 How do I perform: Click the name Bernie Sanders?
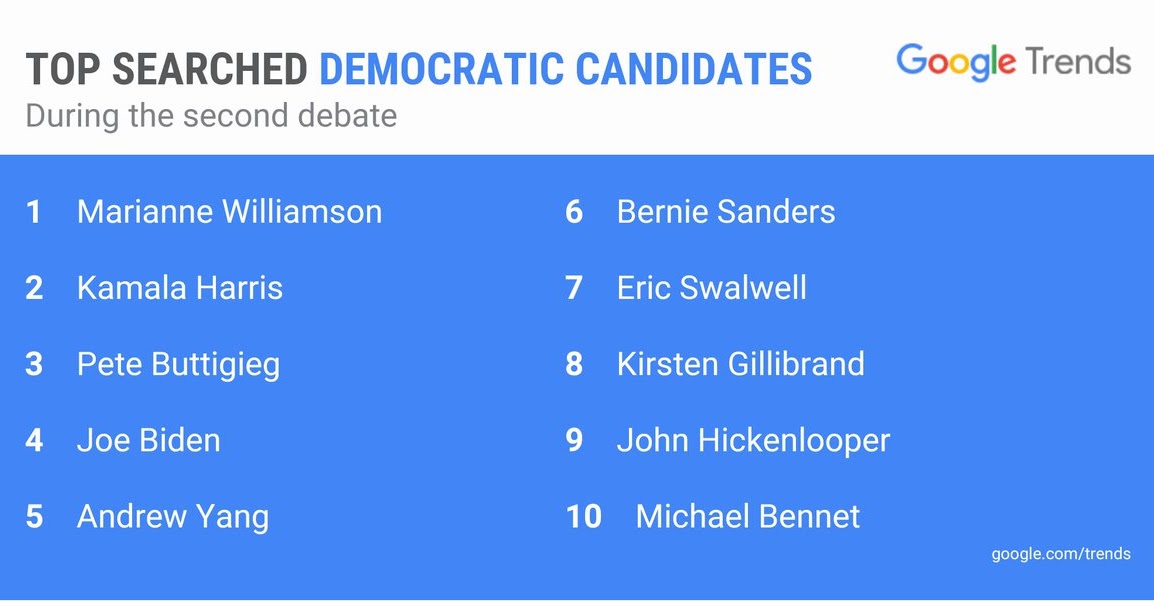pyautogui.click(x=726, y=212)
